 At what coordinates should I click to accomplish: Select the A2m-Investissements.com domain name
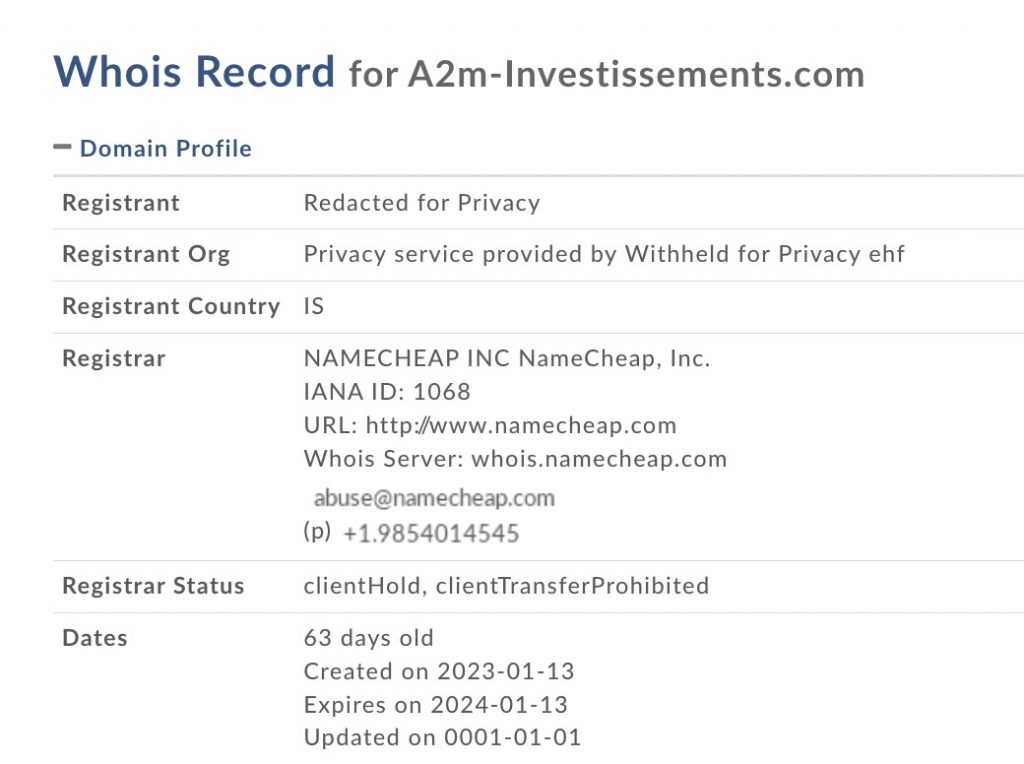(636, 74)
